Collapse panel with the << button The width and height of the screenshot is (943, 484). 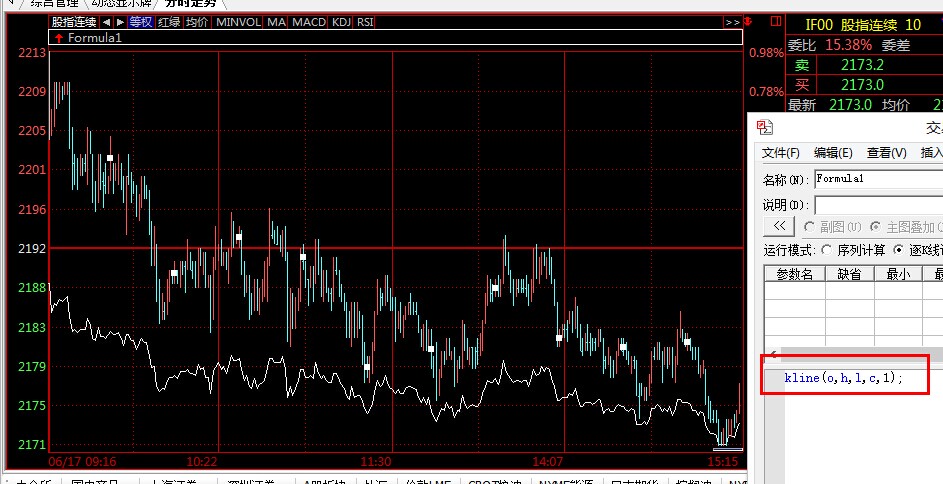pos(779,227)
